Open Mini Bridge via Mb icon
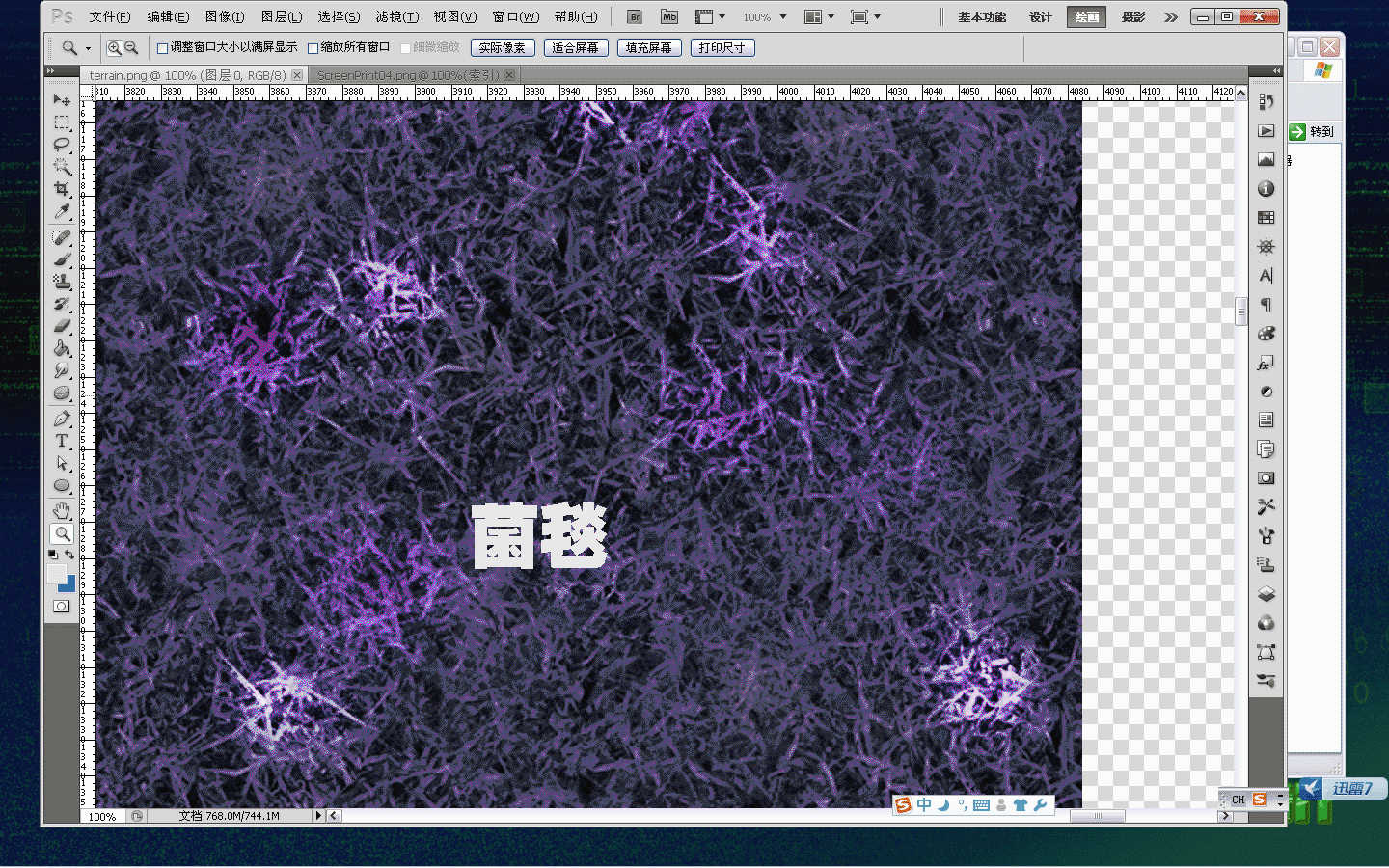This screenshot has height=868, width=1389. (669, 16)
